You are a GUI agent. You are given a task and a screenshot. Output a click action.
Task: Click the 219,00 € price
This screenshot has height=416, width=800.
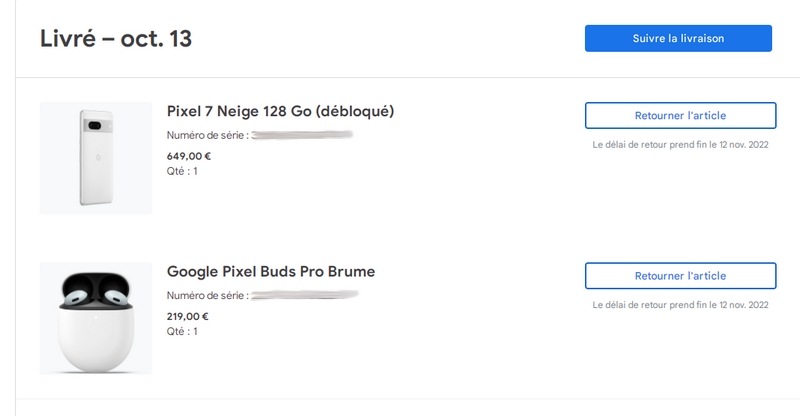[189, 316]
